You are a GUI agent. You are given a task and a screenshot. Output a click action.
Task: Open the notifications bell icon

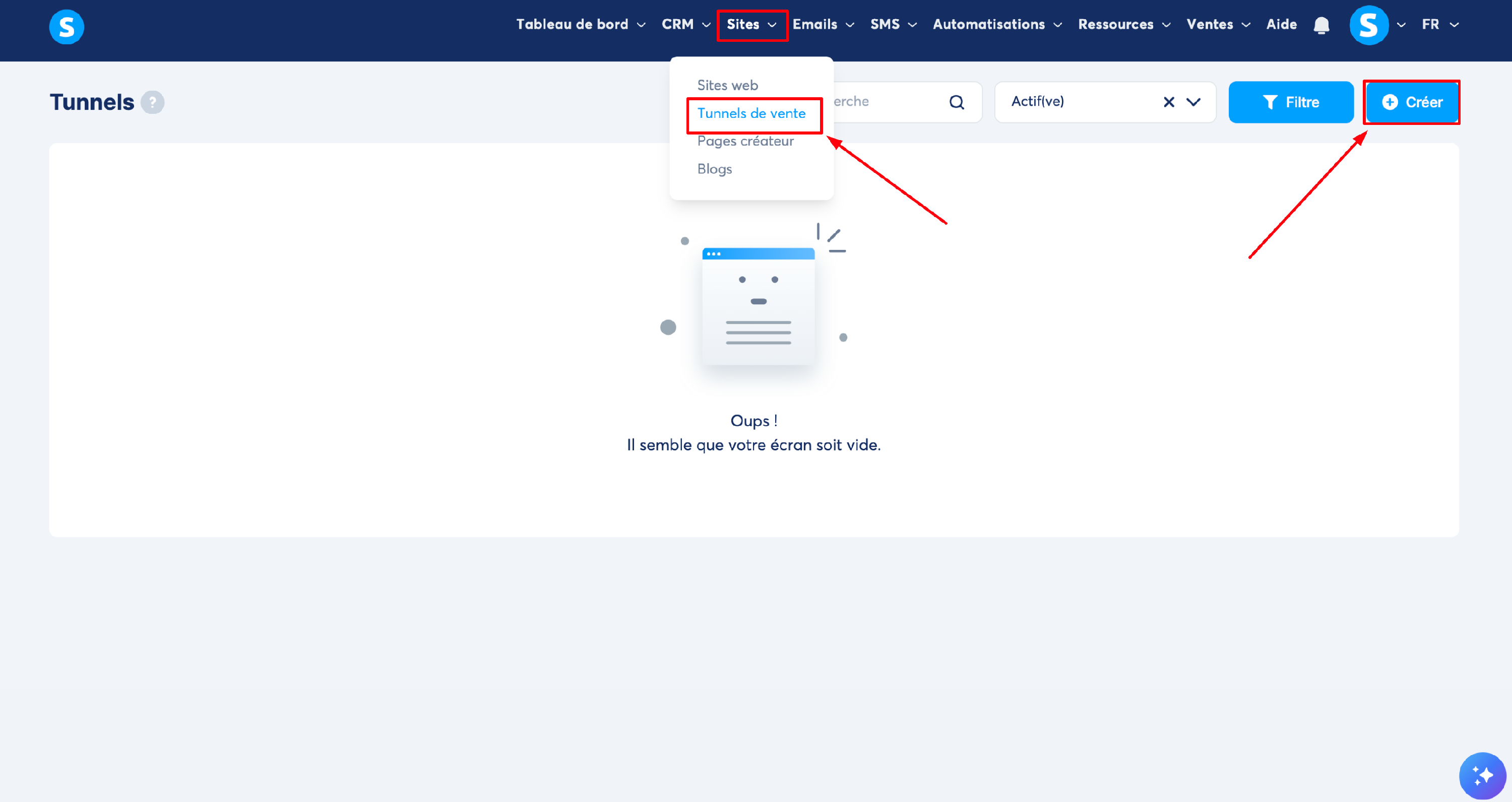tap(1320, 25)
